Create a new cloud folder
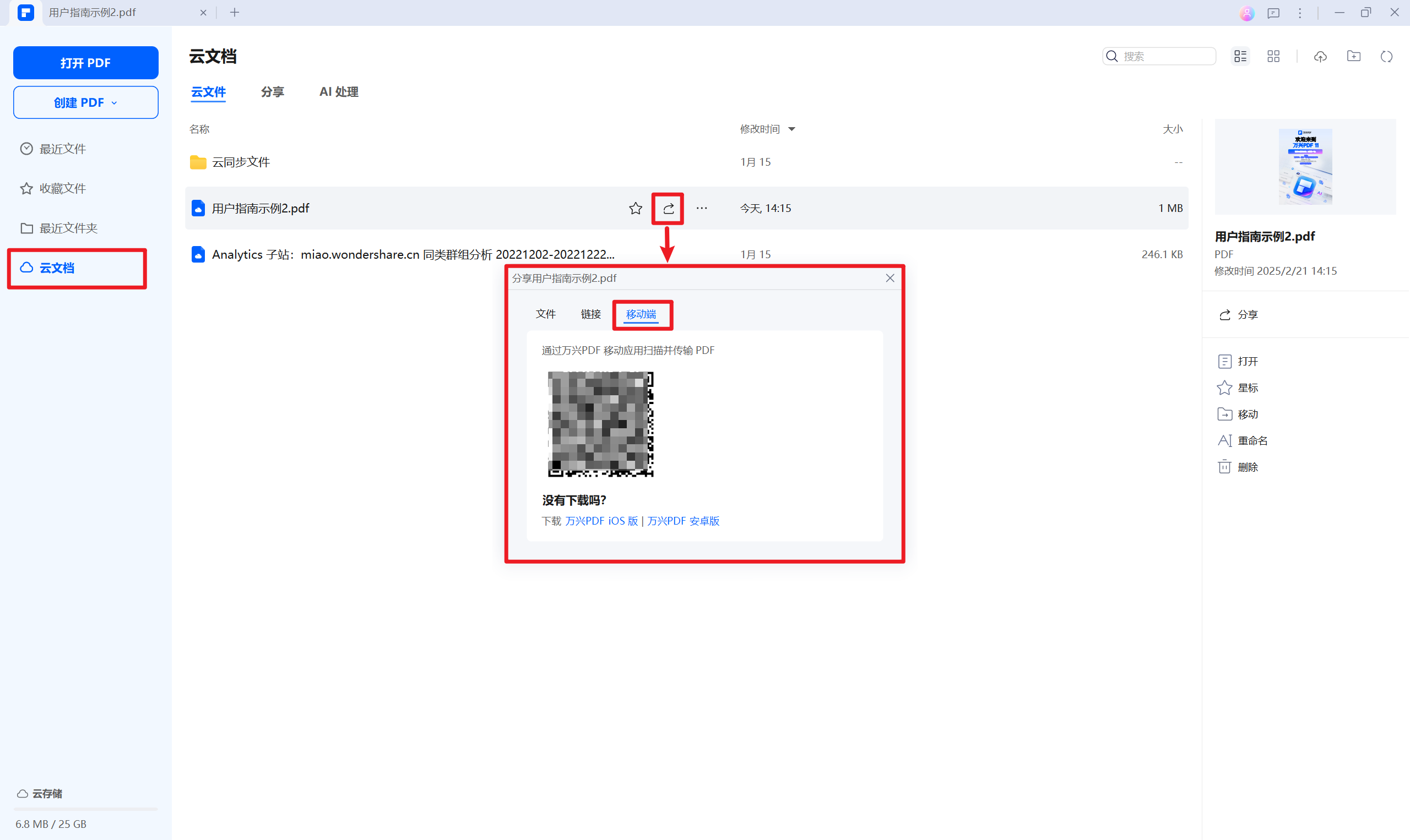The height and width of the screenshot is (840, 1410). (1353, 56)
